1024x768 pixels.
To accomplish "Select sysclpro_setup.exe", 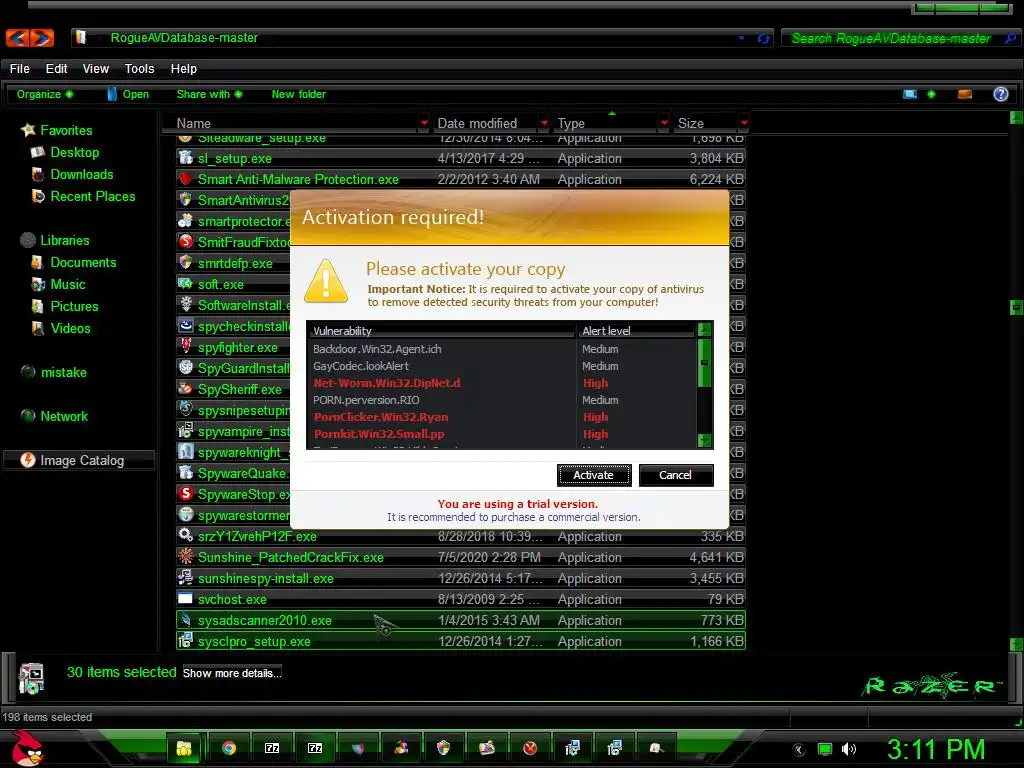I will point(460,641).
